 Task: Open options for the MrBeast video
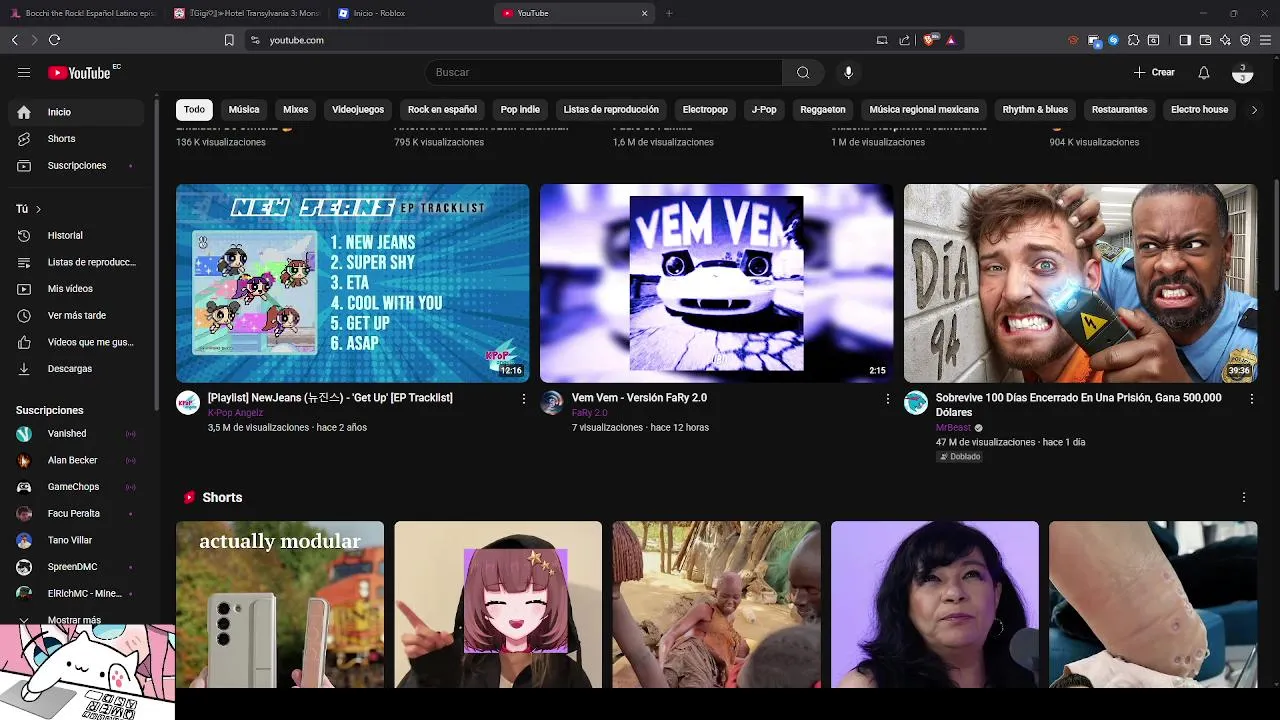coord(1251,398)
